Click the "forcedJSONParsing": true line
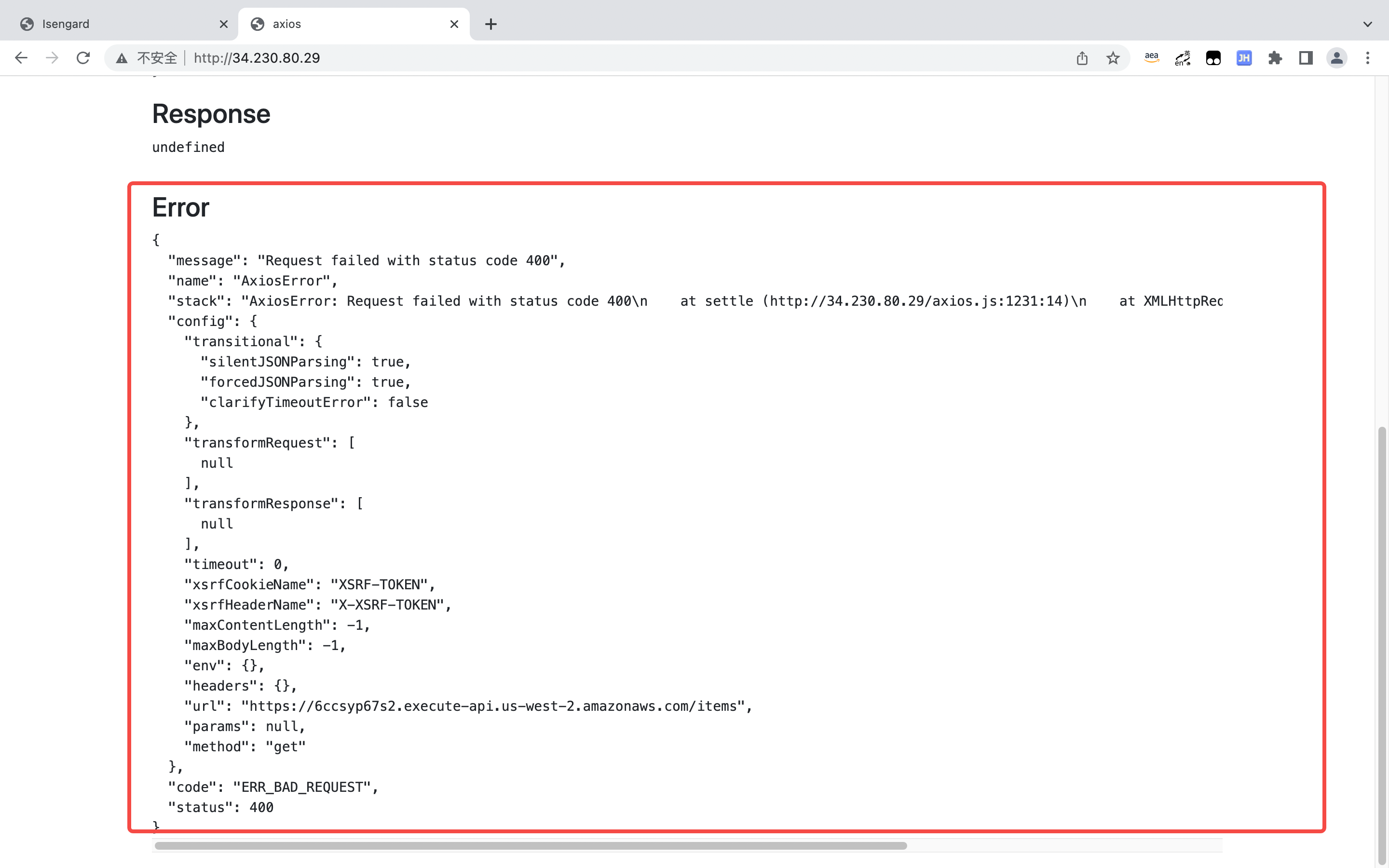The image size is (1389, 868). (x=306, y=382)
